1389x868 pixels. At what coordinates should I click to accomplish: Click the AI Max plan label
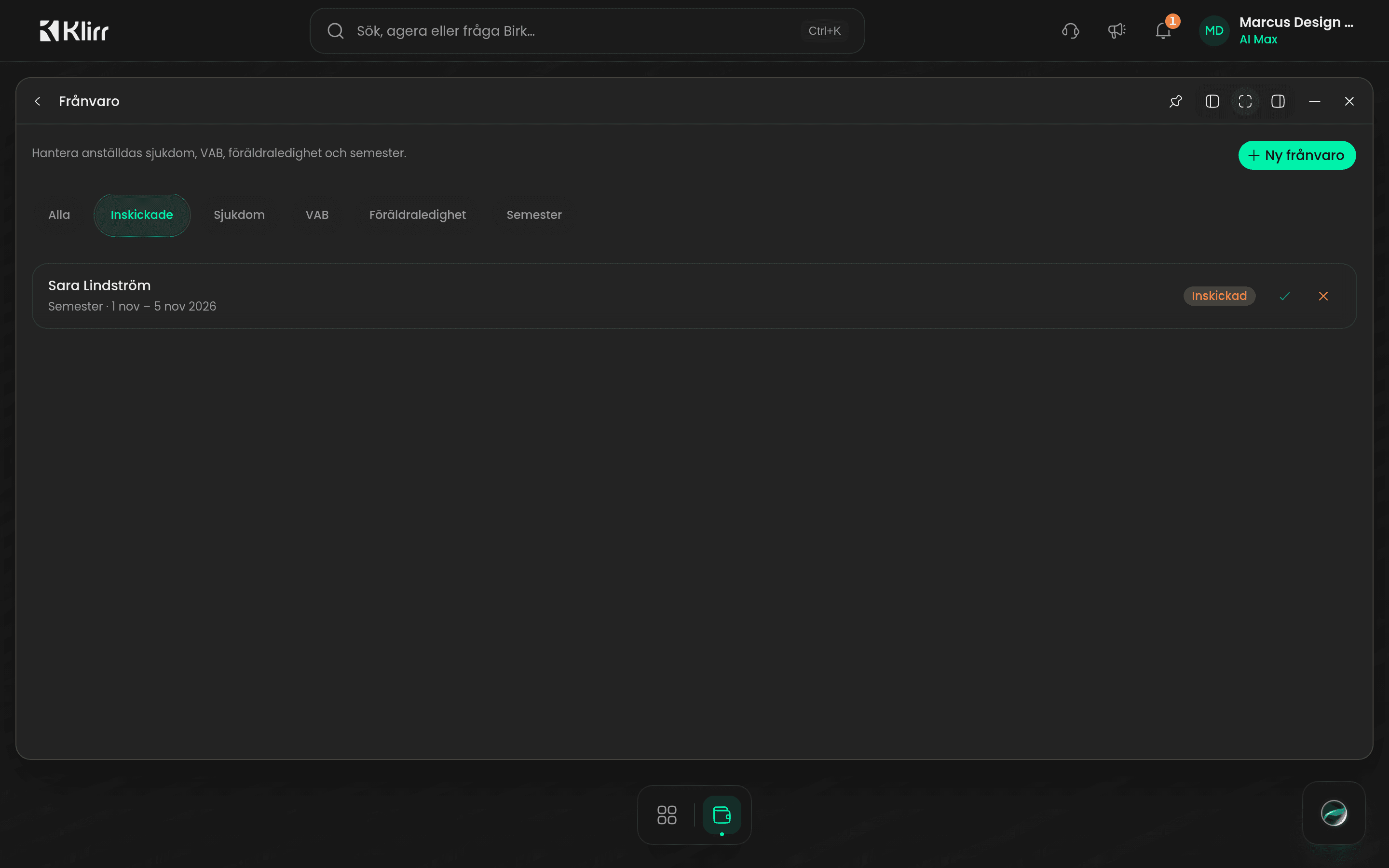(x=1258, y=40)
